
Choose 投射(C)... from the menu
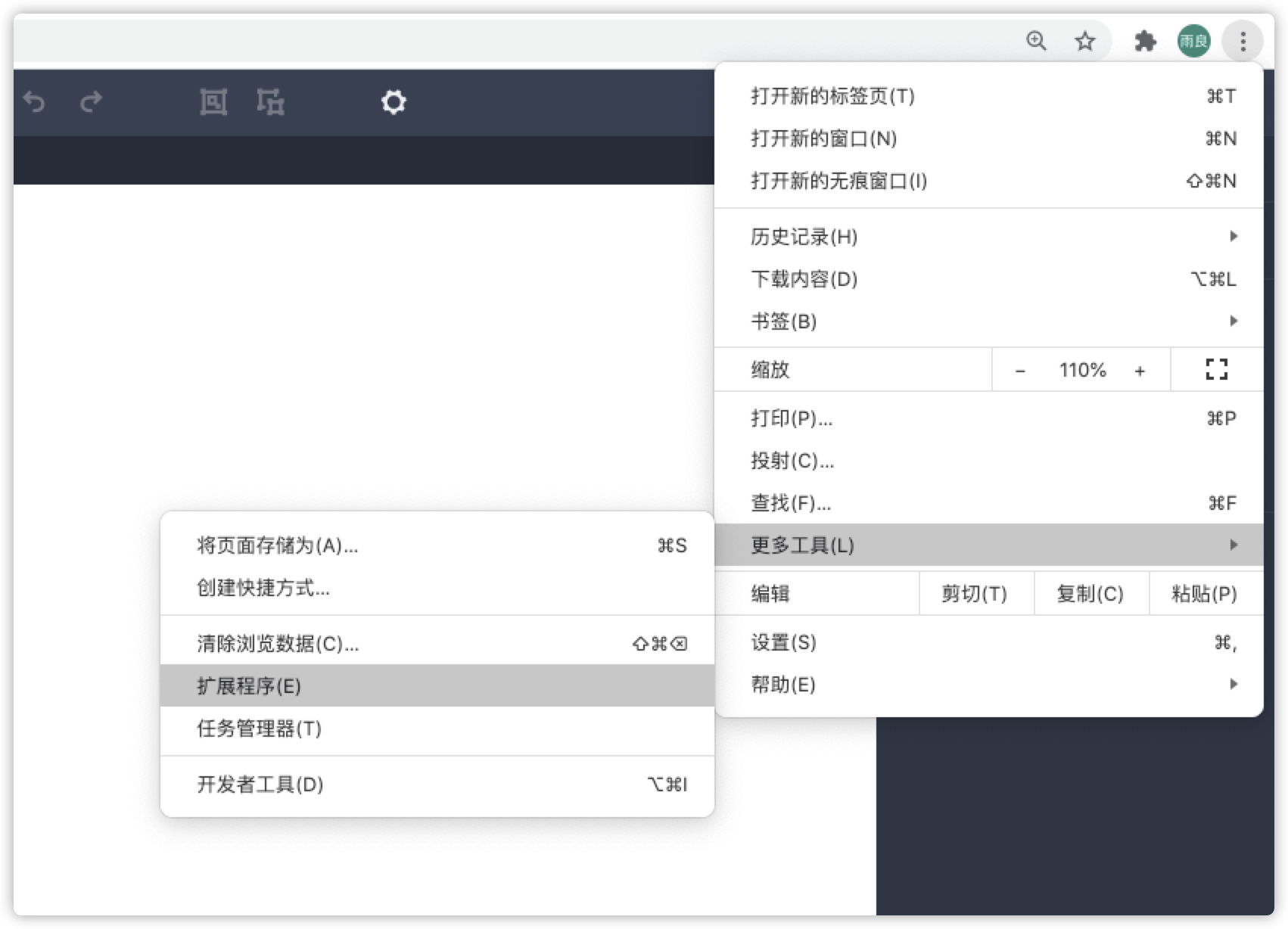(989, 461)
